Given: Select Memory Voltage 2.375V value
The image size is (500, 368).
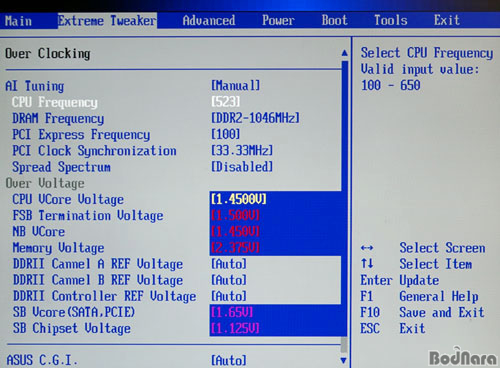Looking at the screenshot, I should tap(235, 248).
